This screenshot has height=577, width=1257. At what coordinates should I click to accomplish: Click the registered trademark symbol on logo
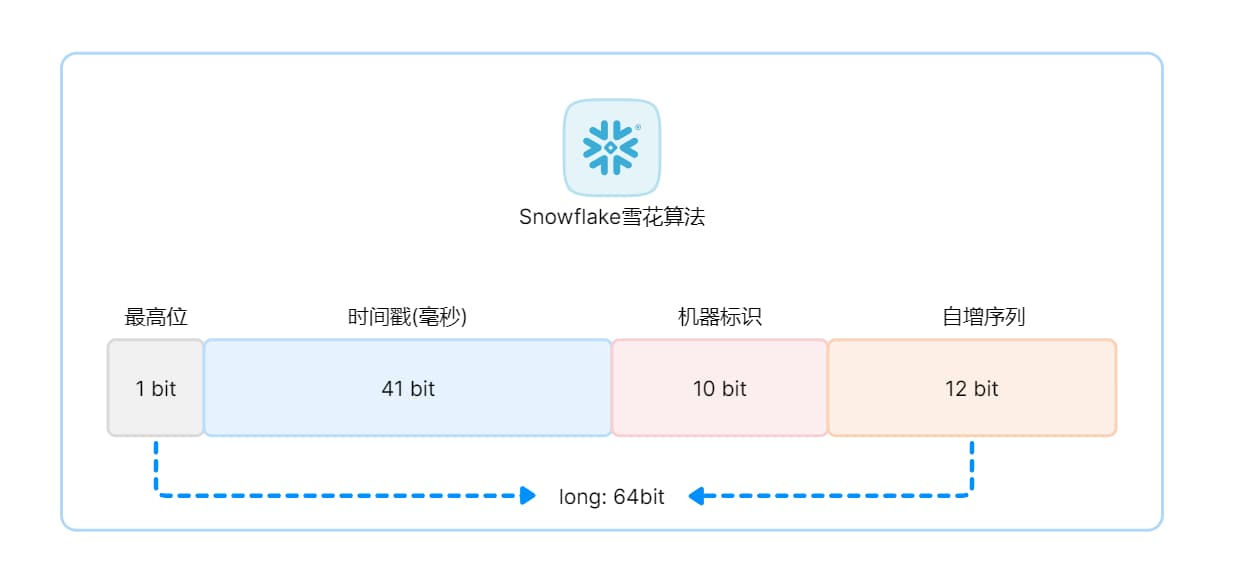[638, 128]
